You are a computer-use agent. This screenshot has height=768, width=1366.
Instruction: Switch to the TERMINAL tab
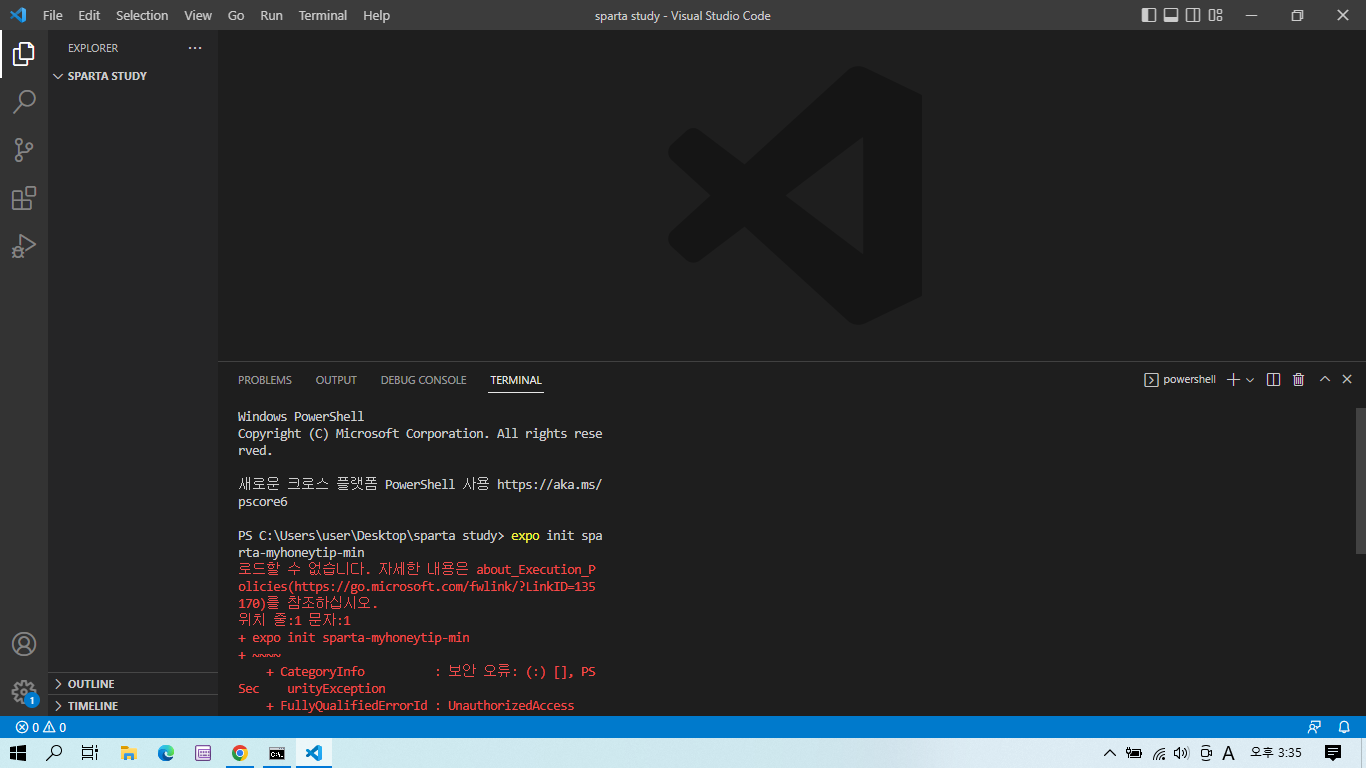[516, 380]
